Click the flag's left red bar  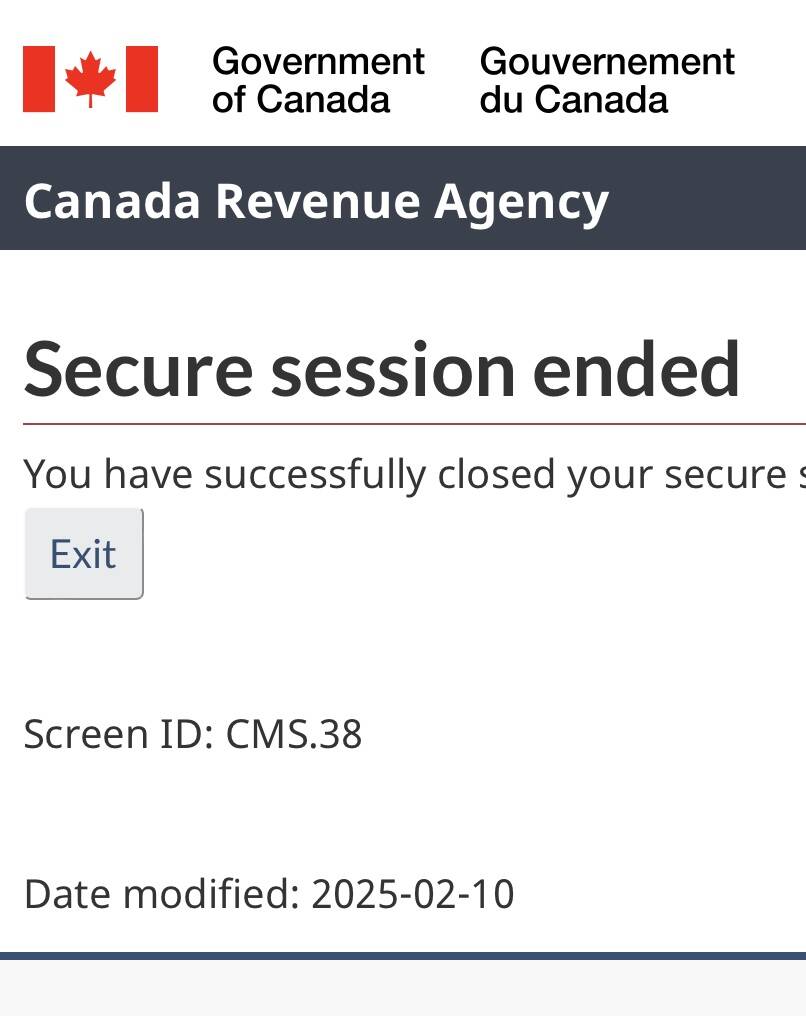point(38,79)
